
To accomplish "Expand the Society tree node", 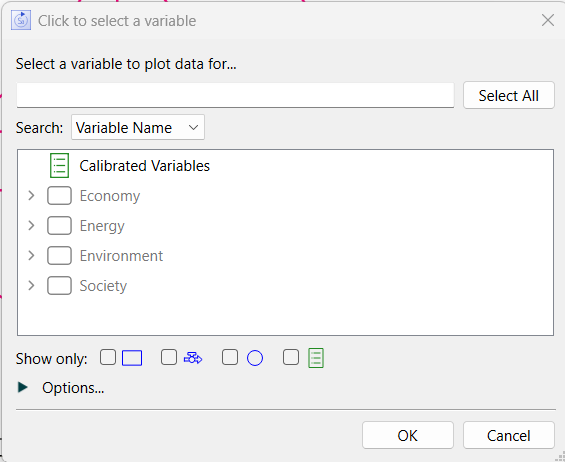I will click(x=31, y=285).
